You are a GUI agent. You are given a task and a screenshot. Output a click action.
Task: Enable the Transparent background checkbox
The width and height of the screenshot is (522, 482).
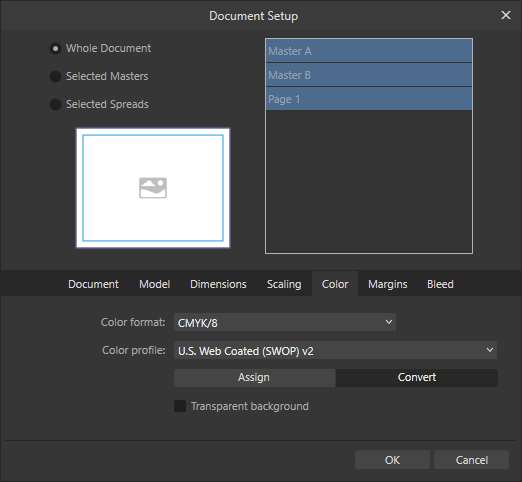(x=180, y=406)
